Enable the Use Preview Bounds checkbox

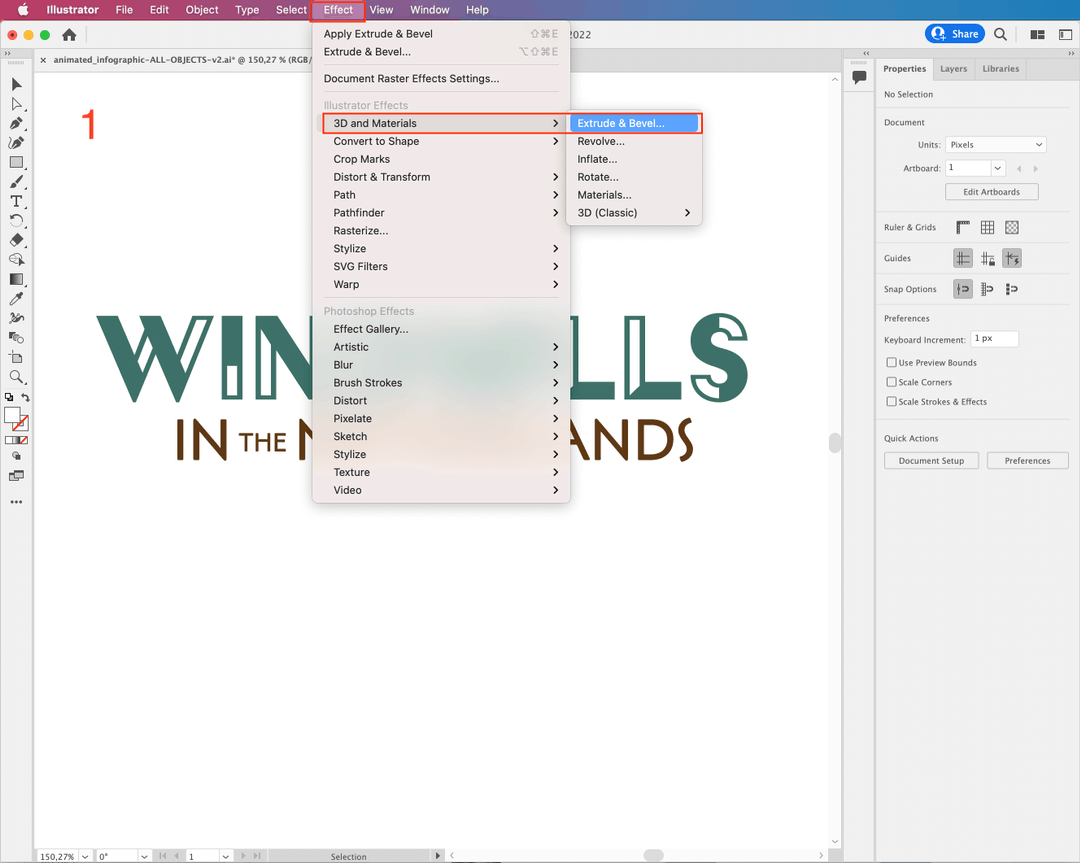click(x=890, y=362)
